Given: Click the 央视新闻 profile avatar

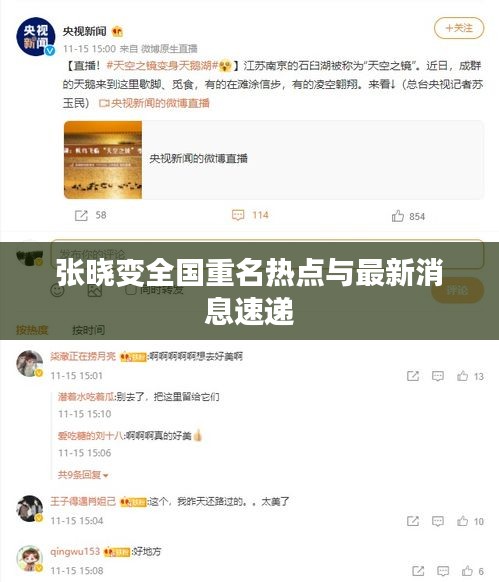Looking at the screenshot, I should coord(36,36).
